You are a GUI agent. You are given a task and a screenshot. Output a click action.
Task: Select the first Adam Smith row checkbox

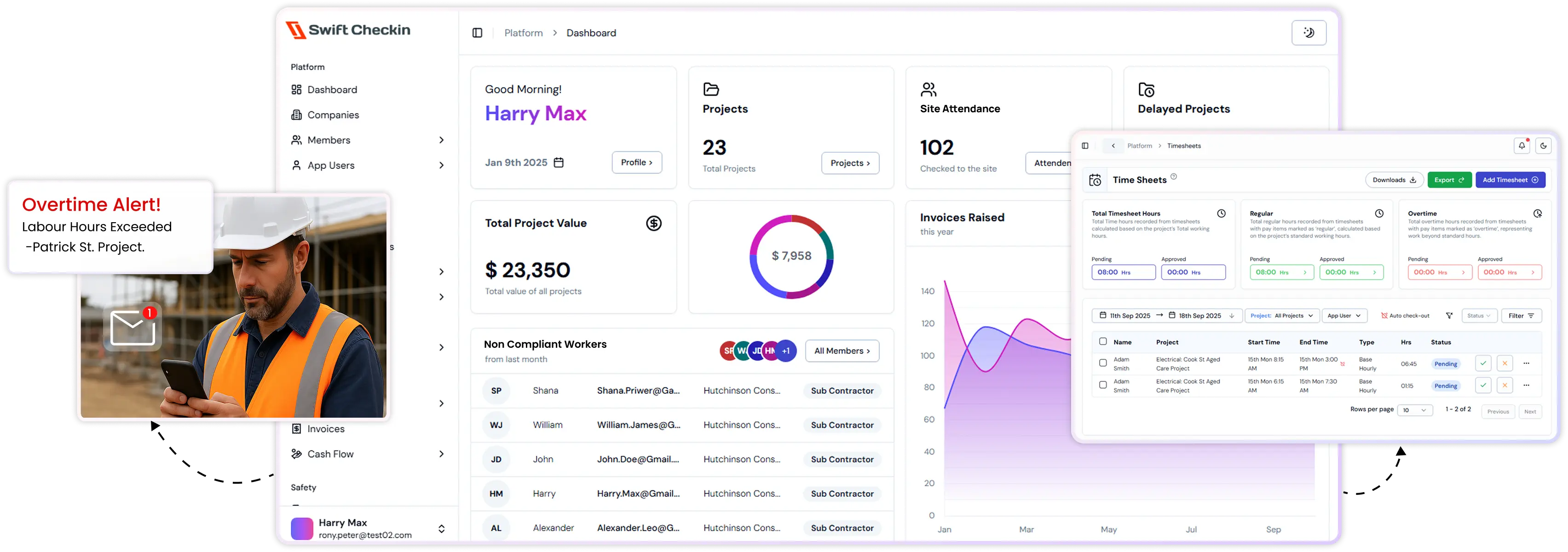point(1102,363)
